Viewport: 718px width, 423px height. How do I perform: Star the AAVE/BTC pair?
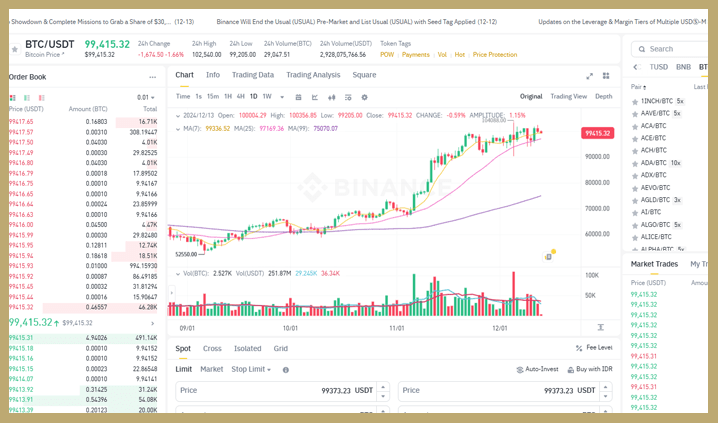click(x=635, y=114)
